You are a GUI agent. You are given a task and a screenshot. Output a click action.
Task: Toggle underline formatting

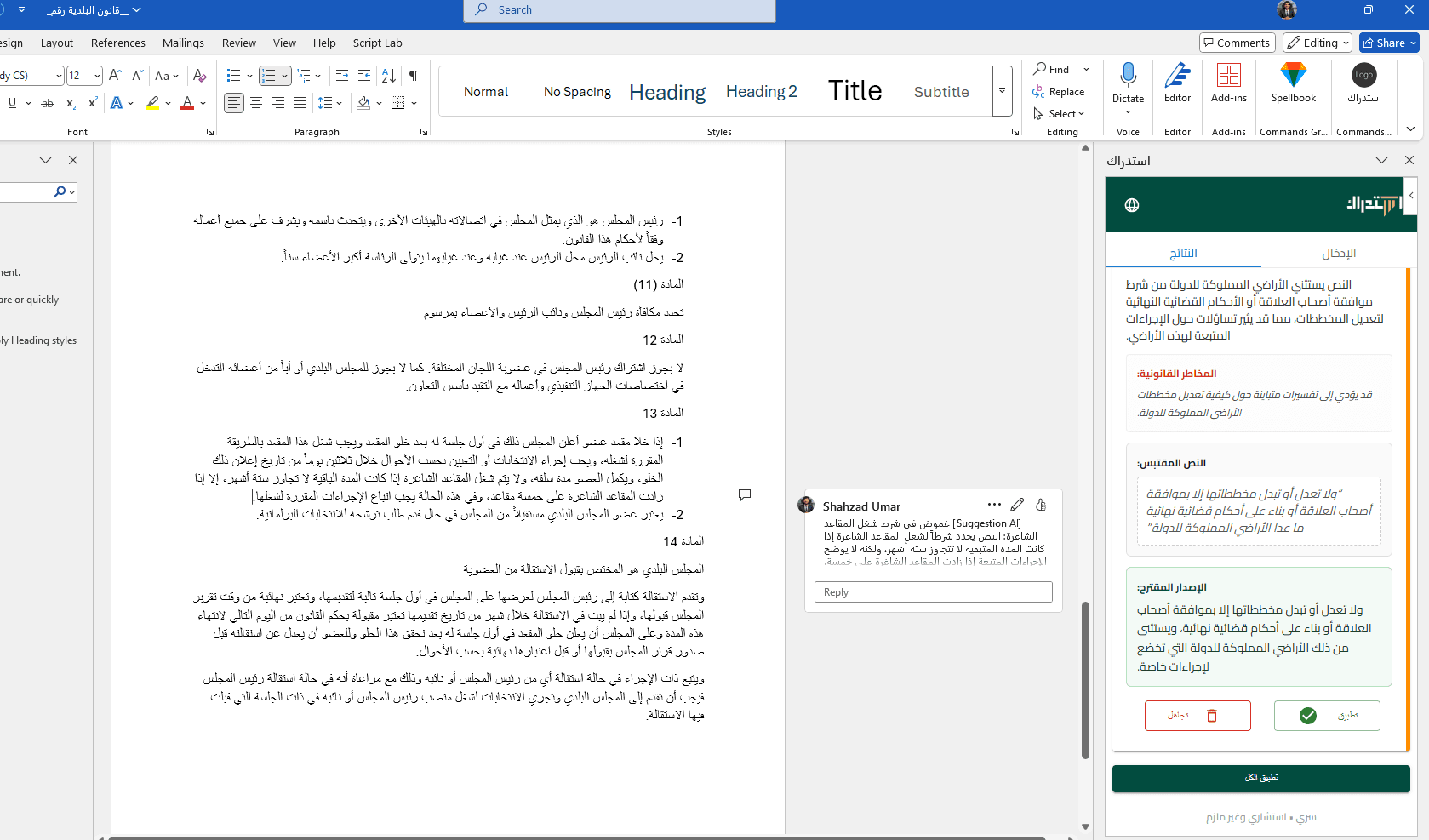pyautogui.click(x=12, y=103)
